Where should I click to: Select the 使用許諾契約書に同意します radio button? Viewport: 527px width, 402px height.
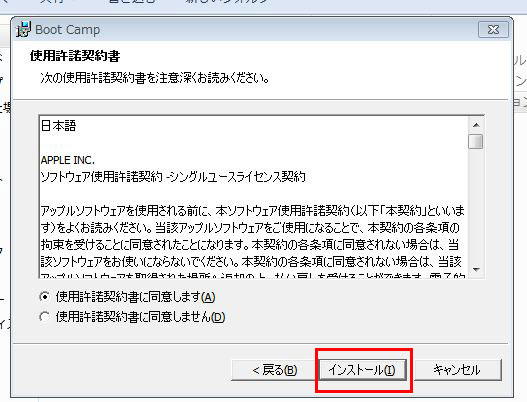(x=44, y=297)
